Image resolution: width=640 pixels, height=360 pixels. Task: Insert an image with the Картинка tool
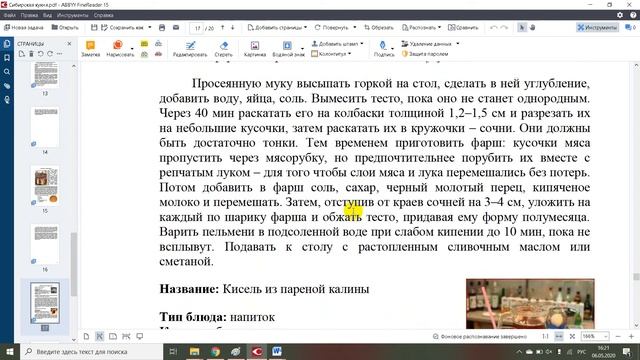tap(255, 49)
